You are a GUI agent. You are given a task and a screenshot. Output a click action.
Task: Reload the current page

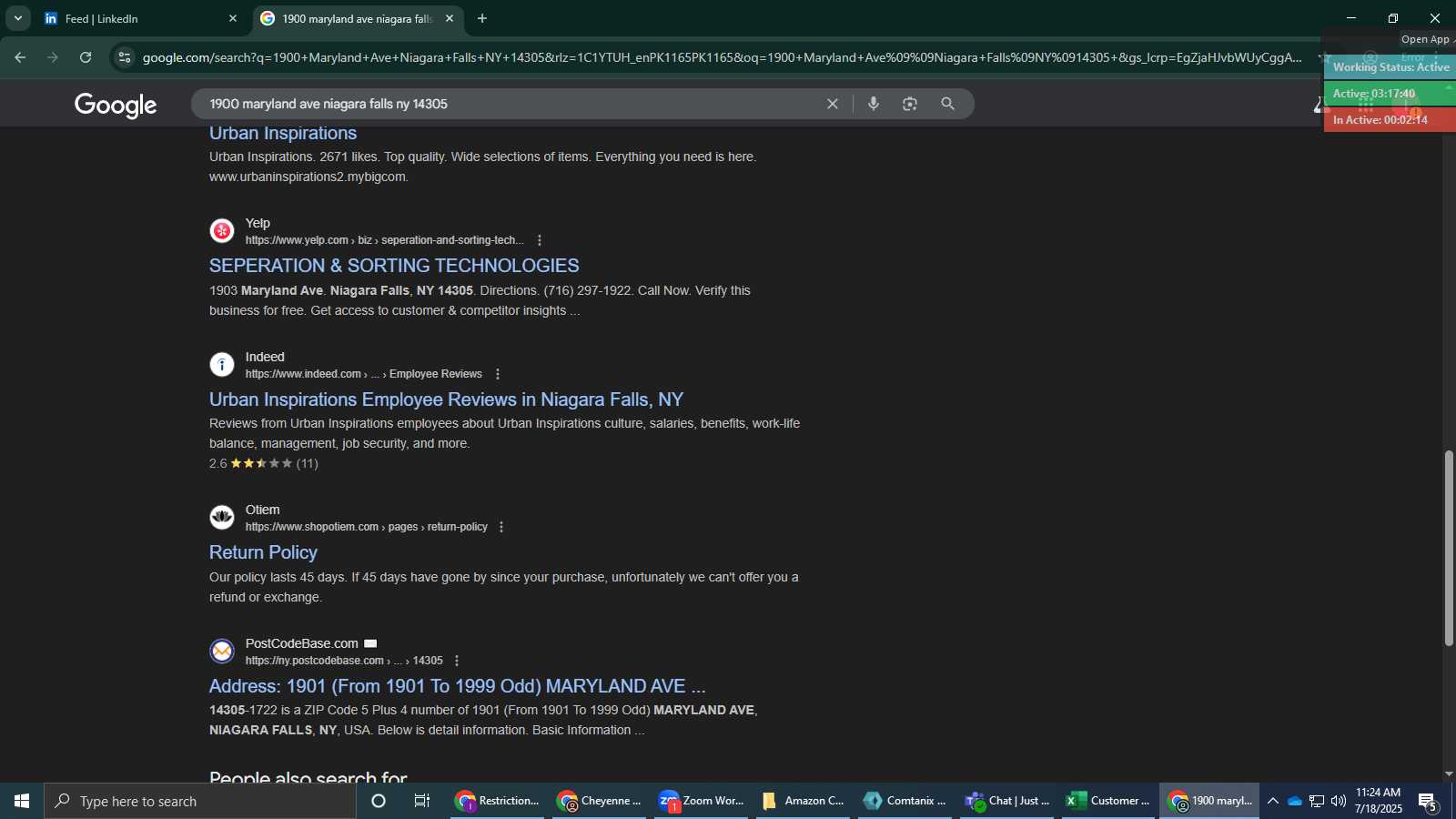coord(86,57)
